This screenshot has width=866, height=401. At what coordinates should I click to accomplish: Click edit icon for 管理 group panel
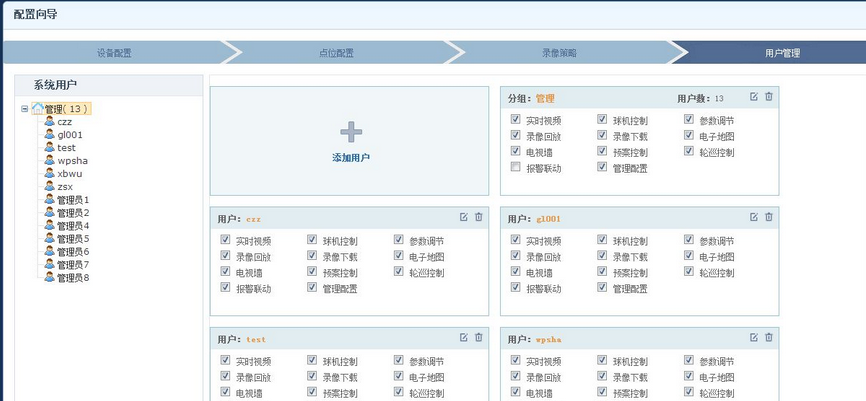point(754,97)
